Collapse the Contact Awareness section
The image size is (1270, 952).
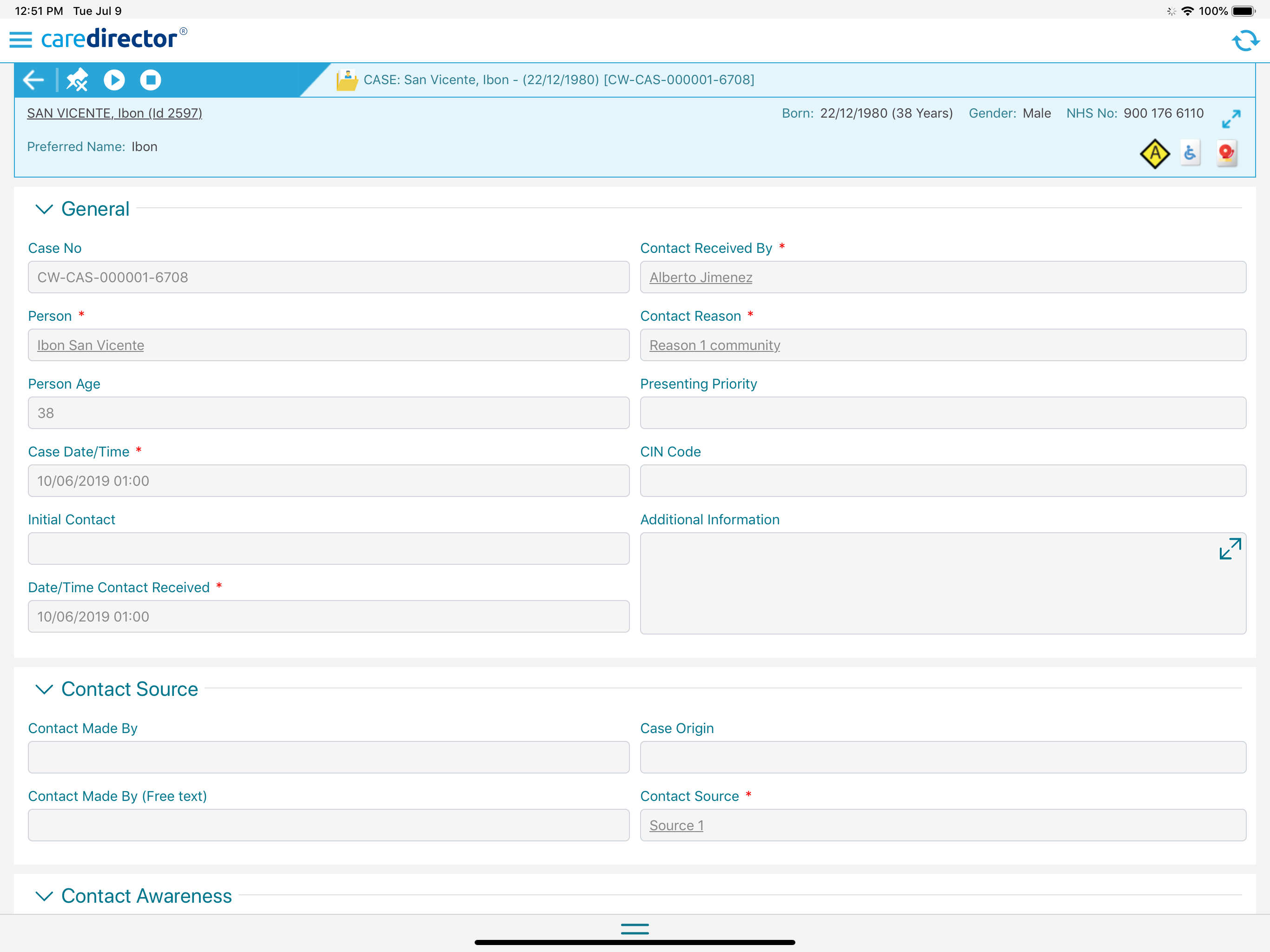coord(44,896)
